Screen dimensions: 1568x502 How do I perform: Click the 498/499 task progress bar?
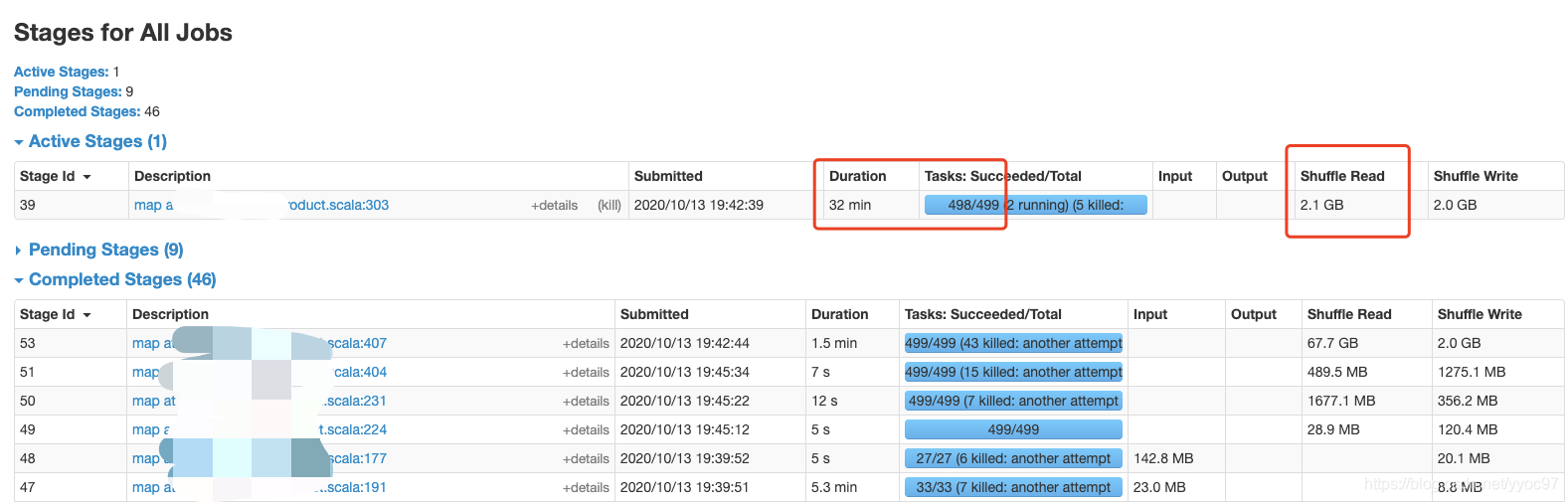click(1035, 205)
